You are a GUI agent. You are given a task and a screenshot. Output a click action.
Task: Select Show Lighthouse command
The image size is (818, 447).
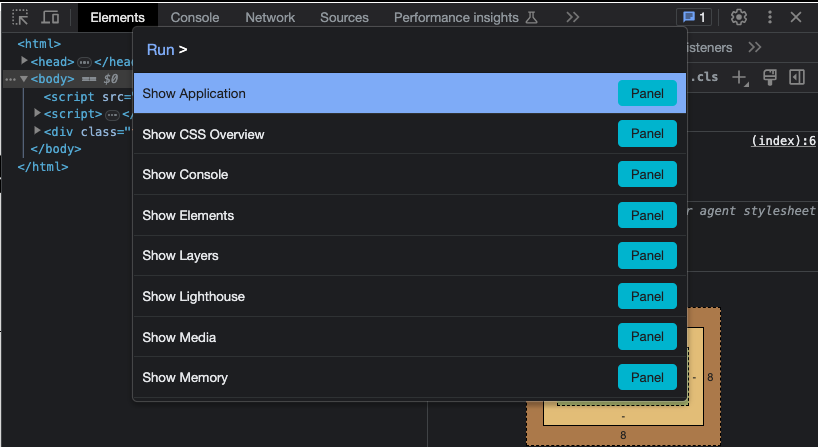pos(194,297)
